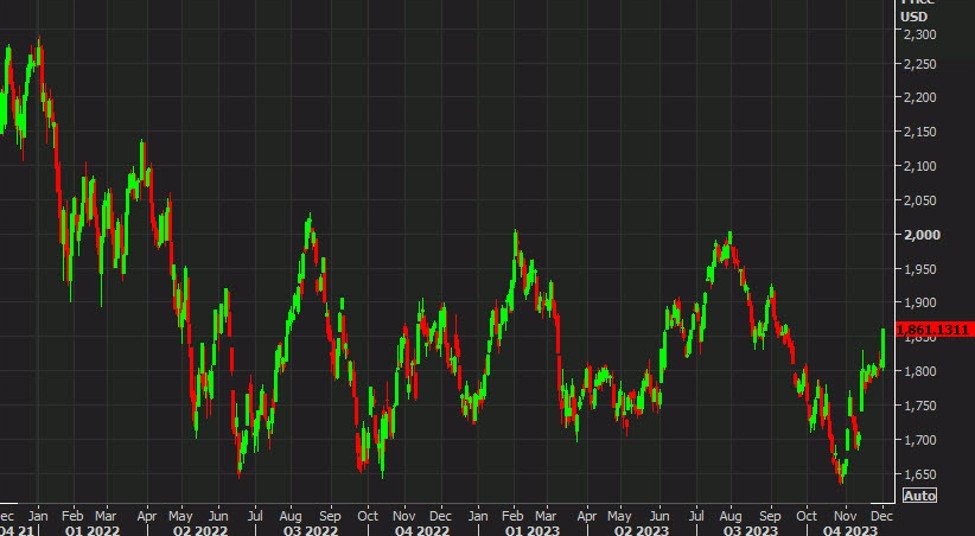The width and height of the screenshot is (975, 536).
Task: Click the latest green candle at chart's right edge
Action: point(883,348)
